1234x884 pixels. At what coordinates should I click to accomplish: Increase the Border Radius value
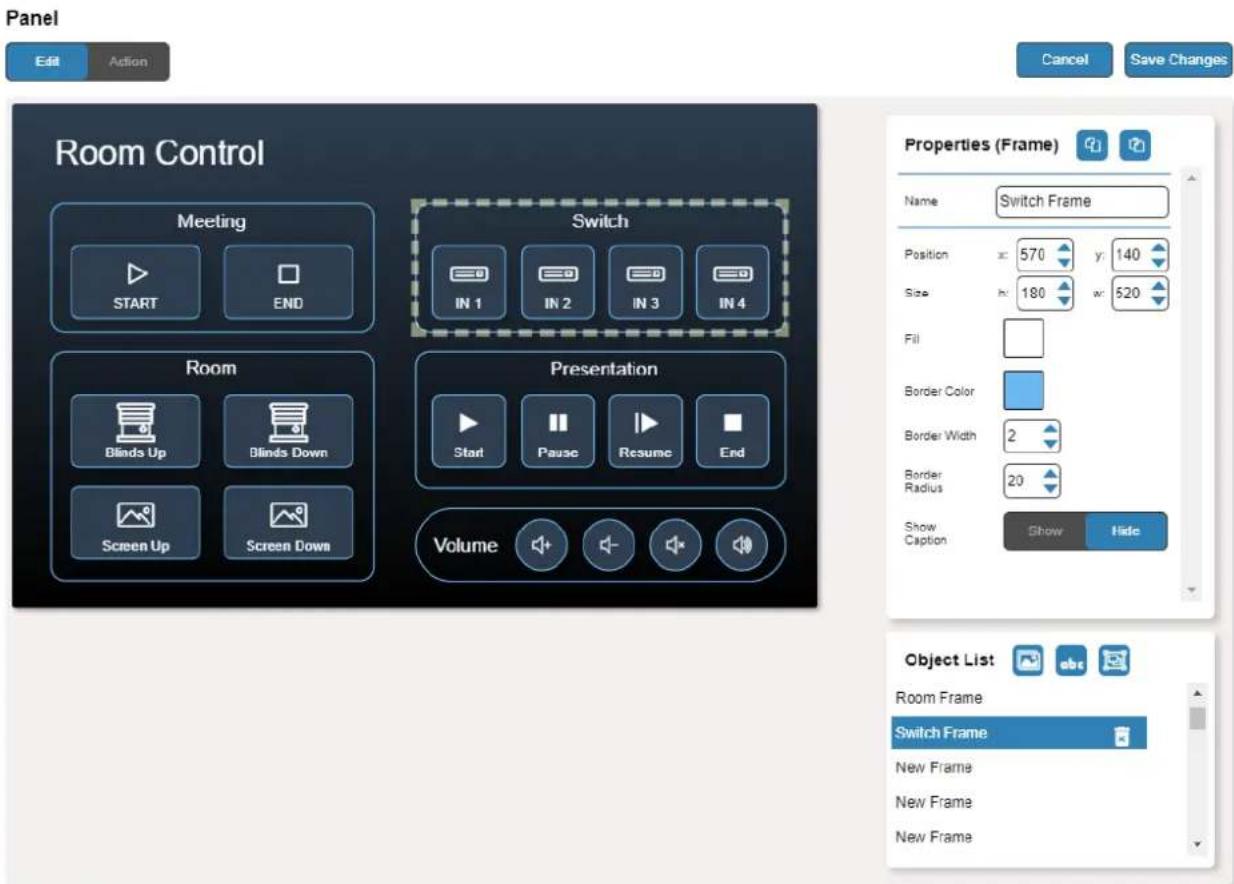(x=1049, y=473)
